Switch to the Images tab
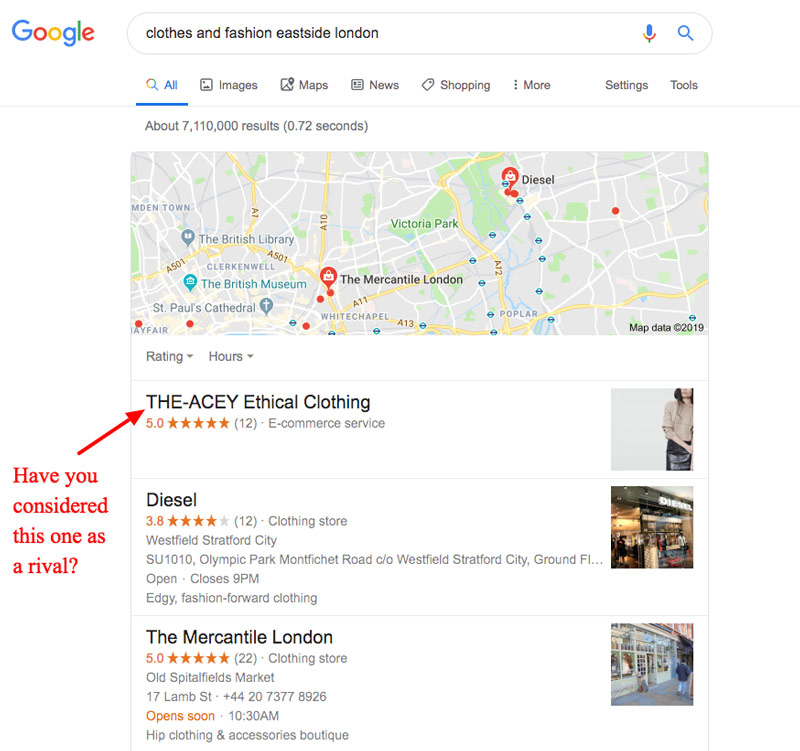The height and width of the screenshot is (751, 800). point(229,85)
